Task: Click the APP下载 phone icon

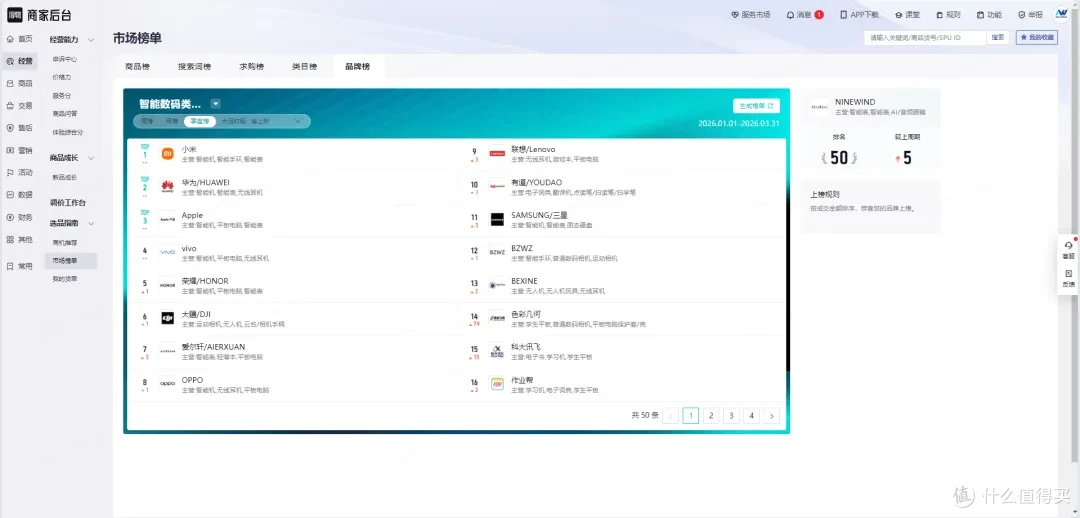Action: tap(843, 14)
